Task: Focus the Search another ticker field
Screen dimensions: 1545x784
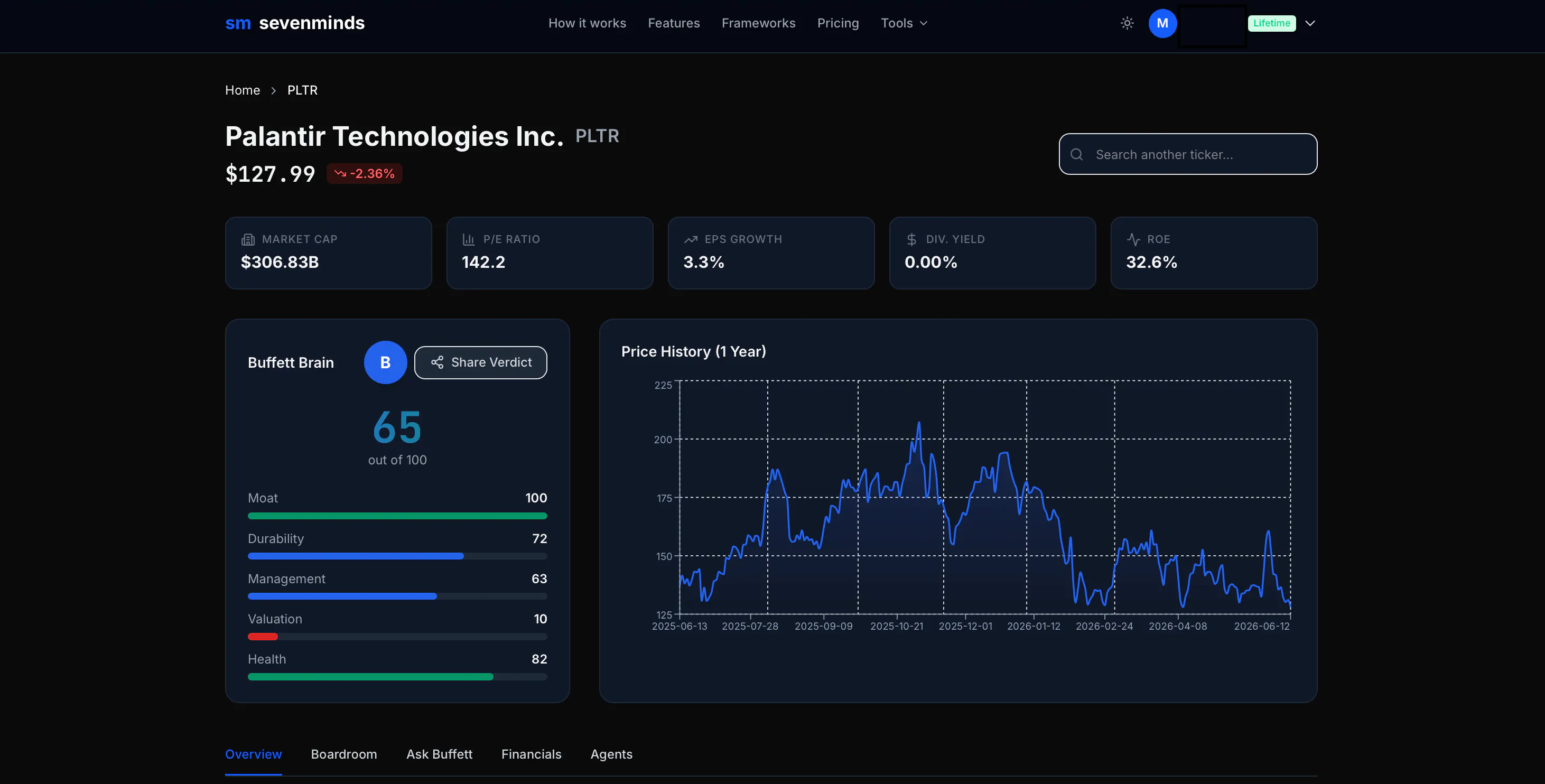Action: click(1187, 154)
